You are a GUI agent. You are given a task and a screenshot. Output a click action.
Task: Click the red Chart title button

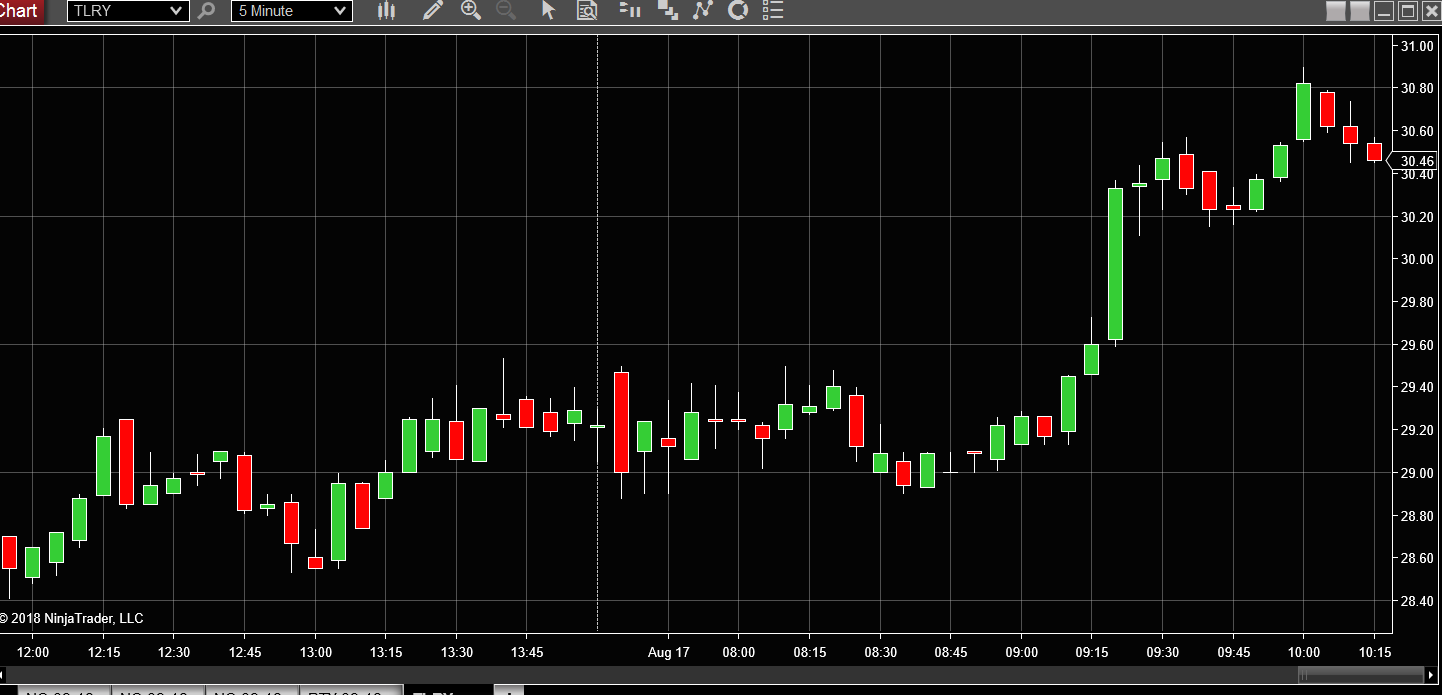(21, 11)
